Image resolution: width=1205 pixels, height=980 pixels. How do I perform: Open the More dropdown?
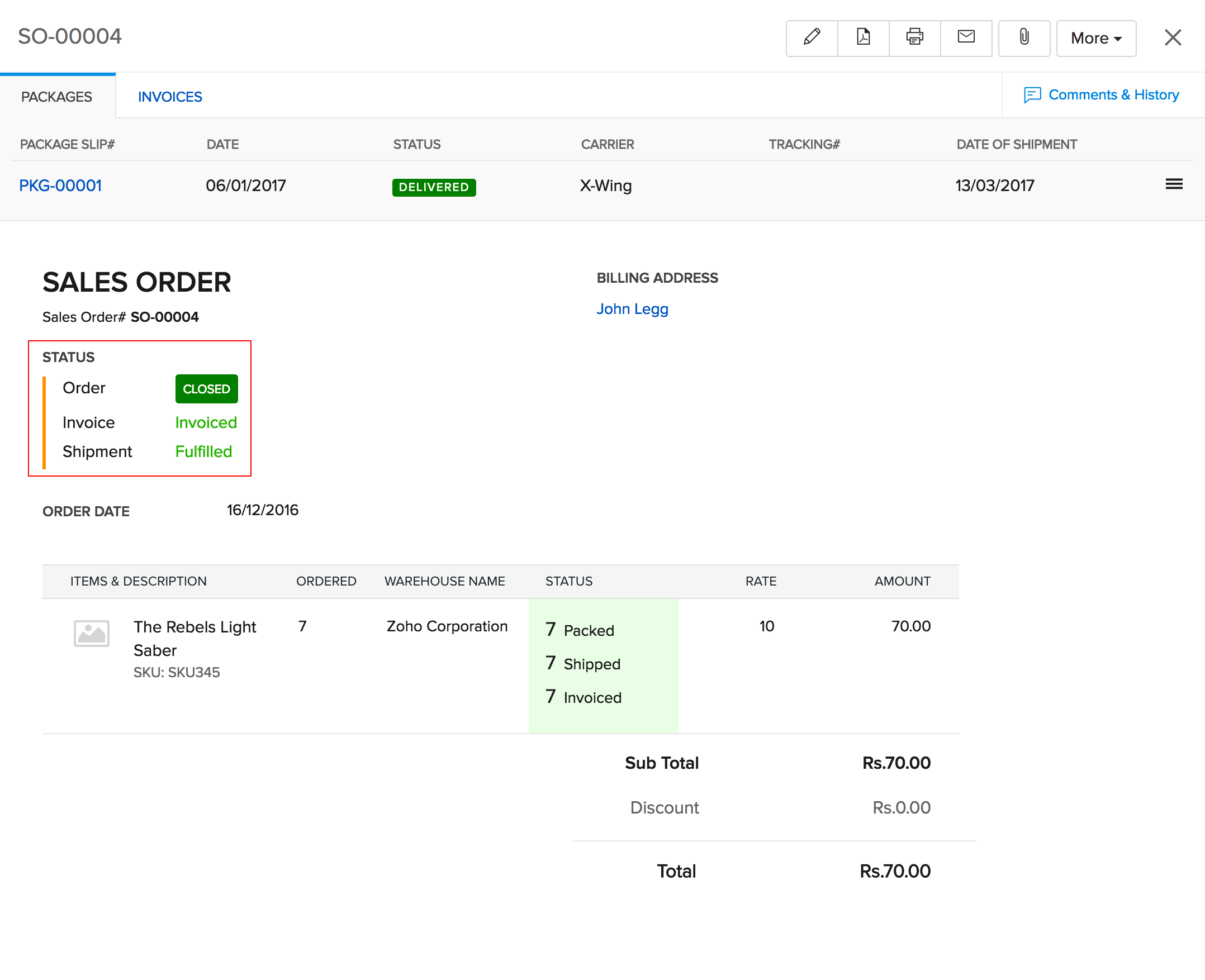(x=1095, y=38)
